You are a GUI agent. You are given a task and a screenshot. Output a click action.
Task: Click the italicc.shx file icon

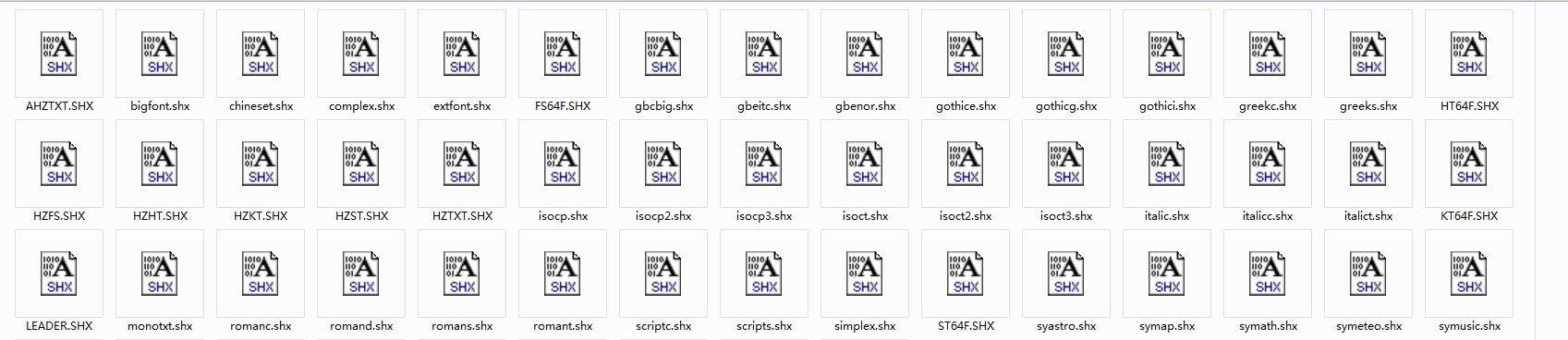pos(1268,164)
